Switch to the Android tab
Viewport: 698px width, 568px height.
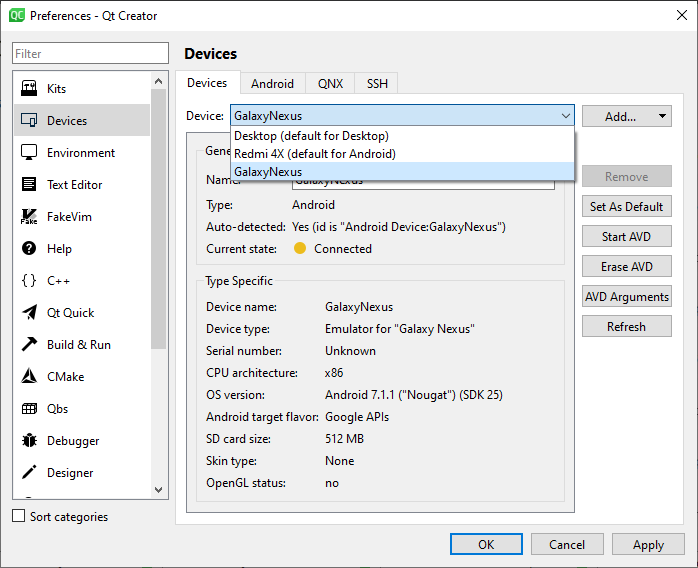[x=272, y=84]
